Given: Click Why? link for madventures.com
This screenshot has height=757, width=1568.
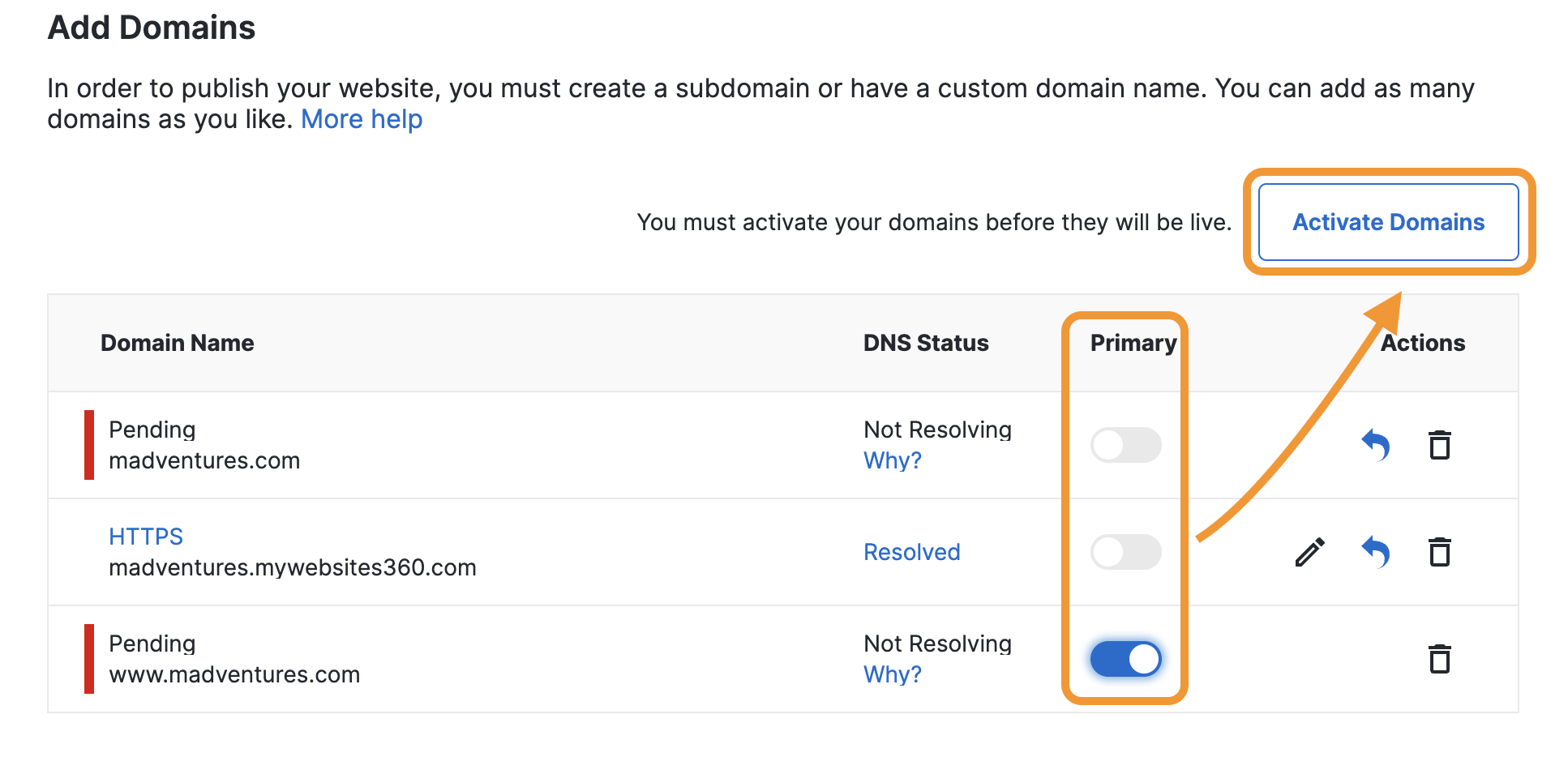Looking at the screenshot, I should click(892, 460).
